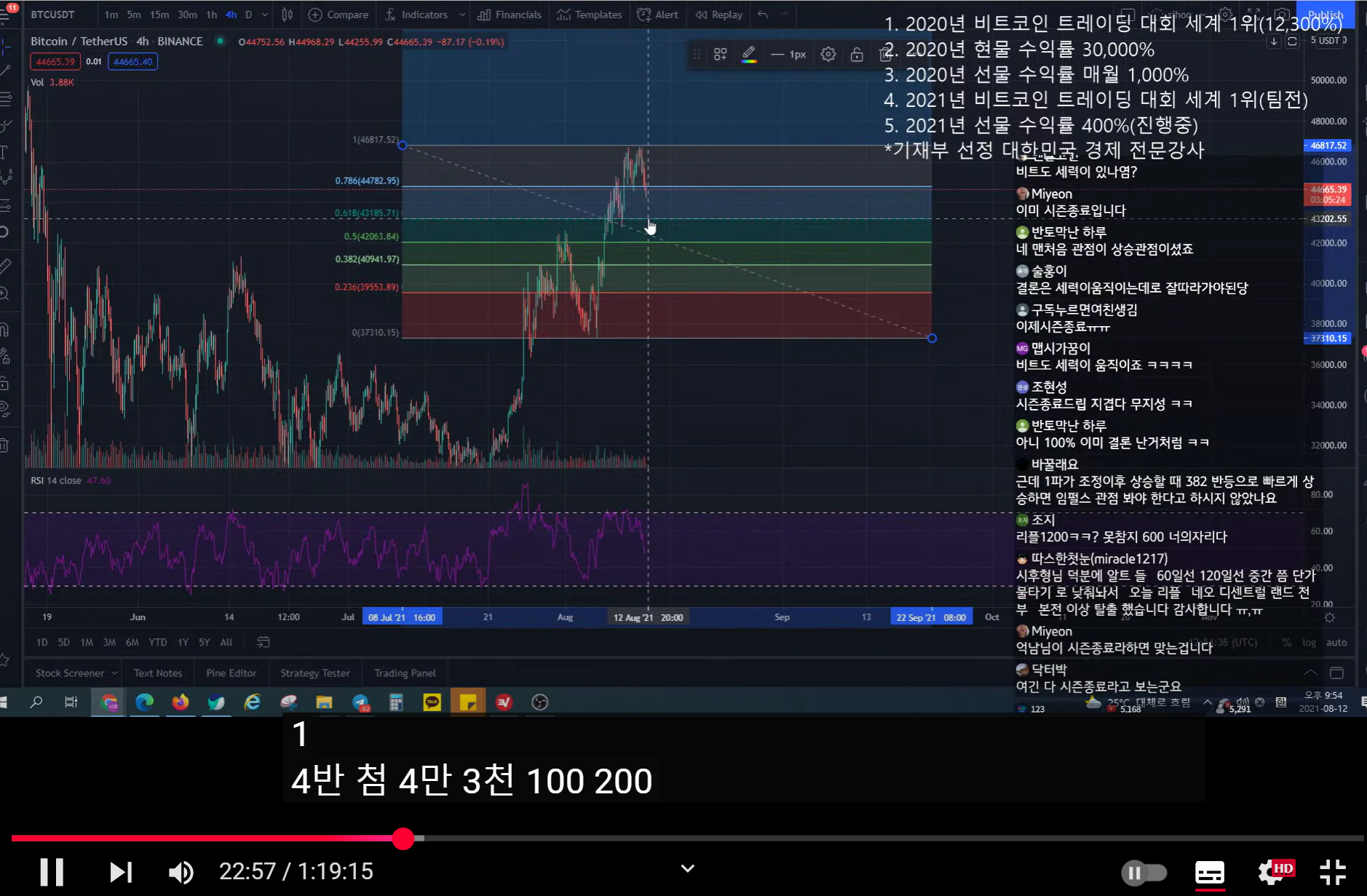This screenshot has height=896, width=1367.
Task: Click the blue buy price 44665.40 button
Action: [132, 62]
